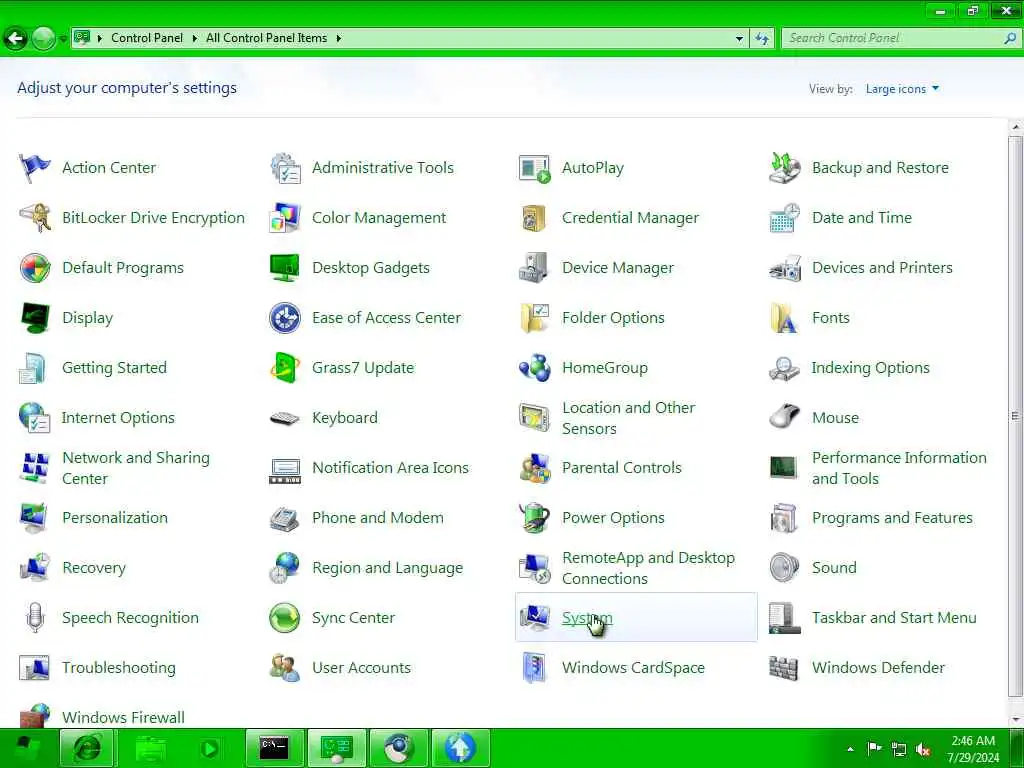Click the Back navigation button
This screenshot has height=768, width=1024.
coord(16,39)
